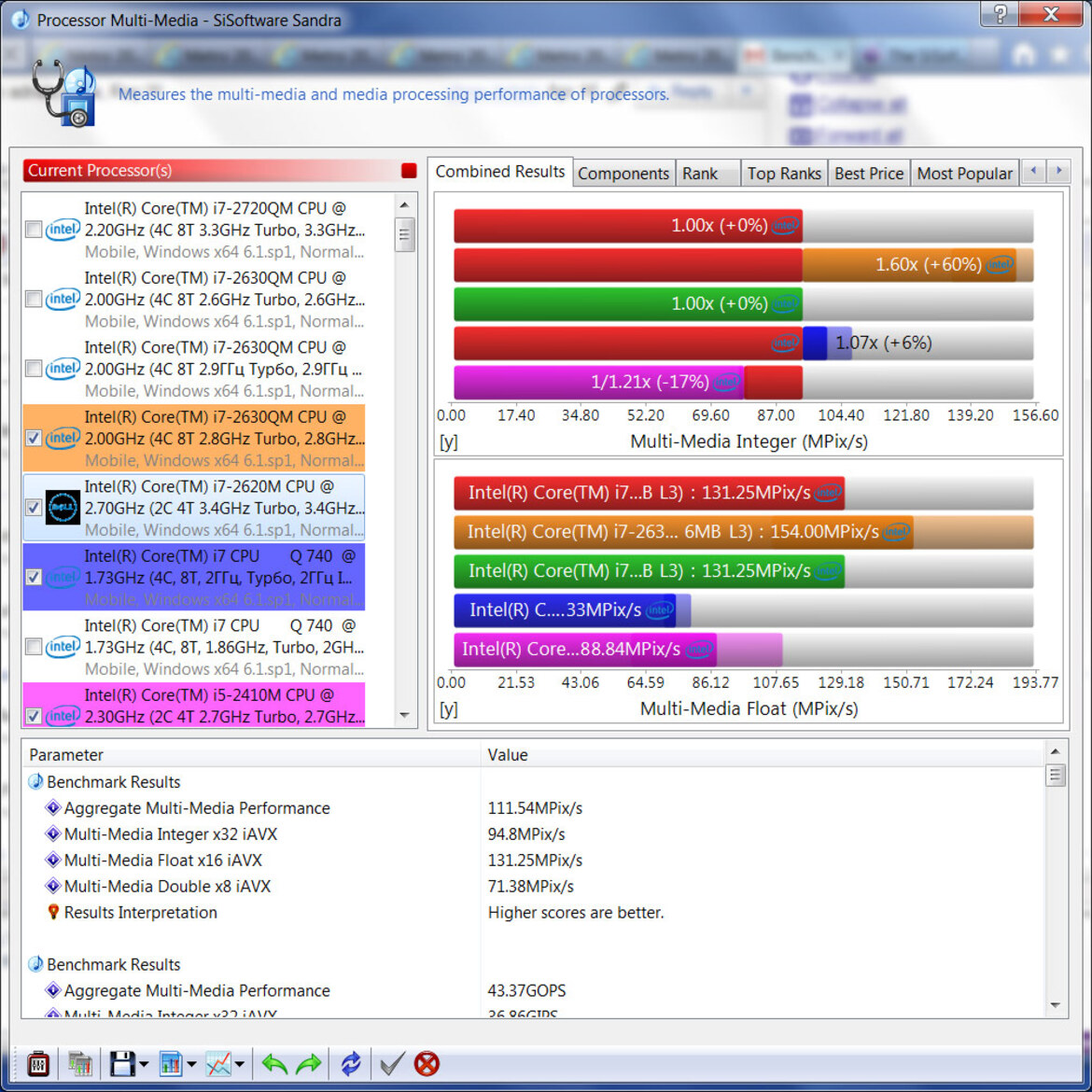Refresh results with blue circular arrows icon
Screen dimensions: 1092x1092
coord(351,1063)
